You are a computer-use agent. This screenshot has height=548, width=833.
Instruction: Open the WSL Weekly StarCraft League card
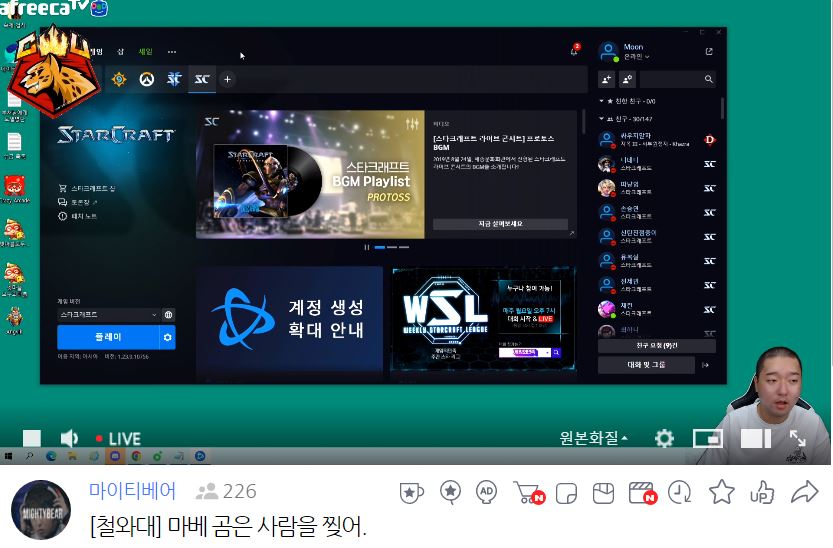[483, 320]
